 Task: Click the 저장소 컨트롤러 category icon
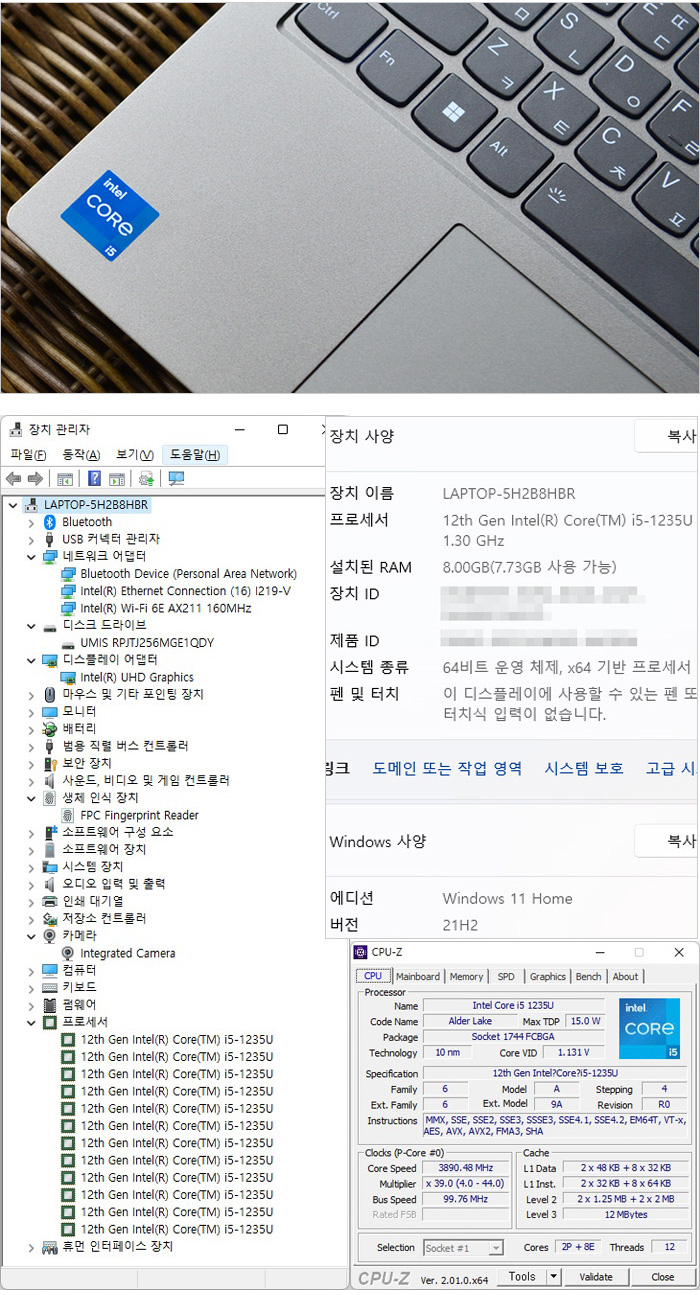[x=50, y=918]
